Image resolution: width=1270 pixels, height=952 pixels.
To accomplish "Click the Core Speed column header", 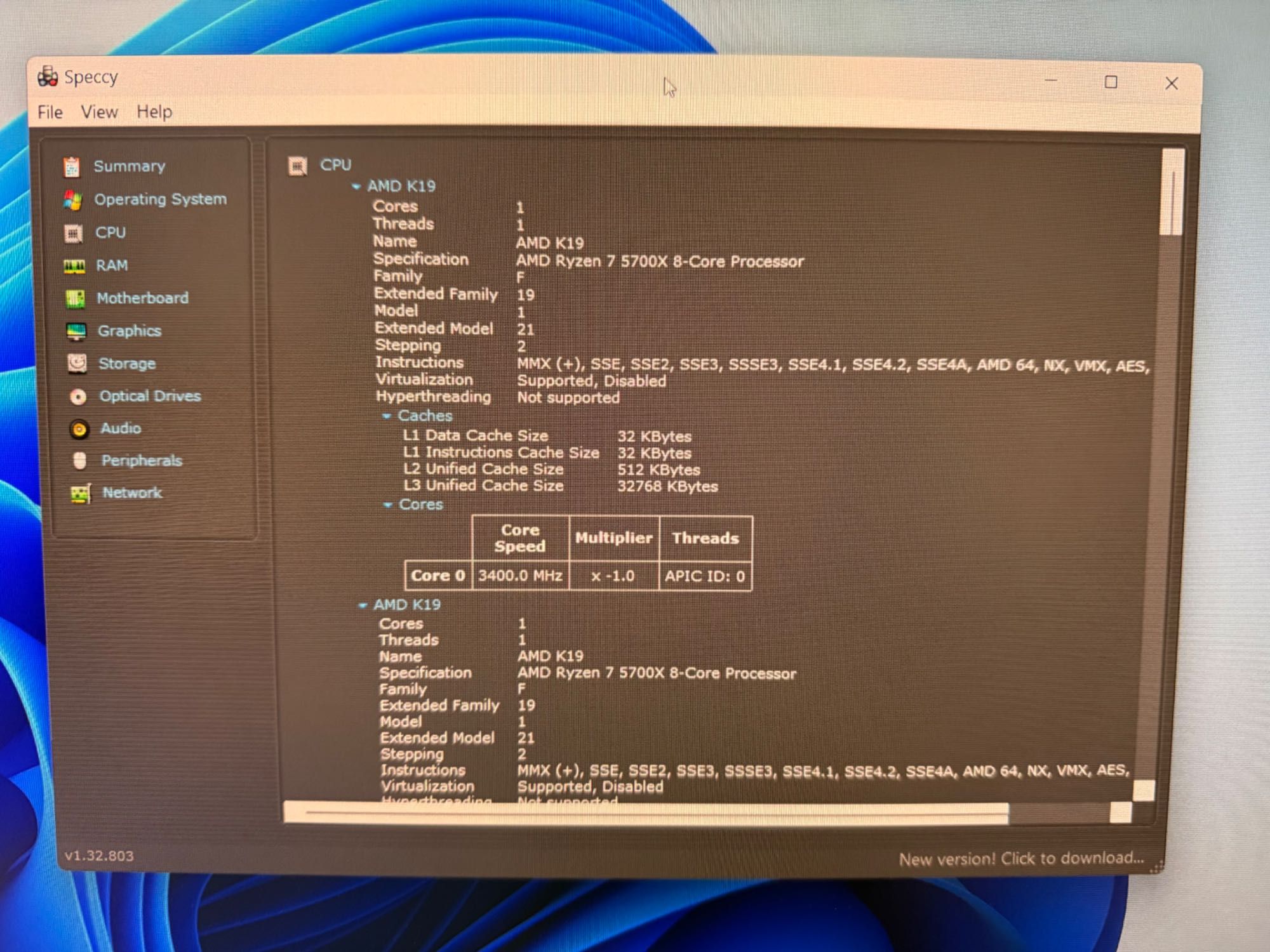I will pos(520,538).
